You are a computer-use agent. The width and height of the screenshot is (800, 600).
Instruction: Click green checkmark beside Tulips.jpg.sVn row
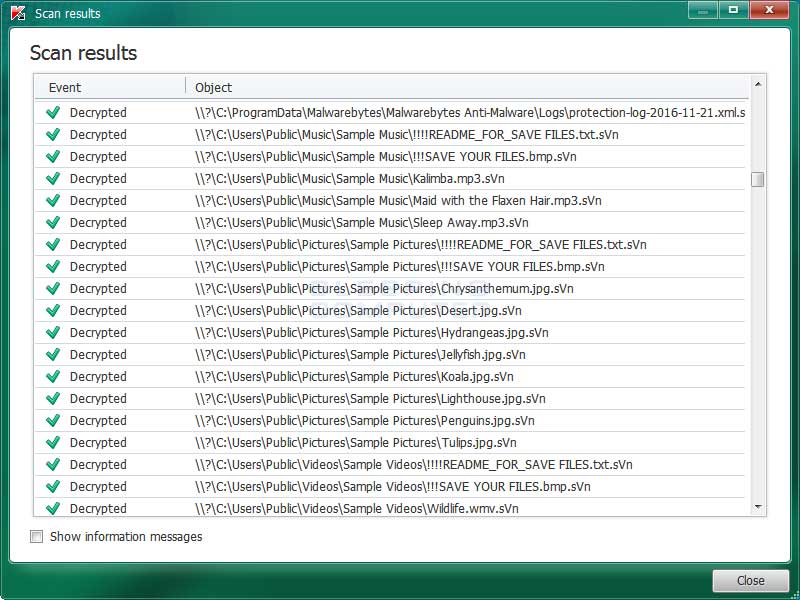click(x=53, y=442)
